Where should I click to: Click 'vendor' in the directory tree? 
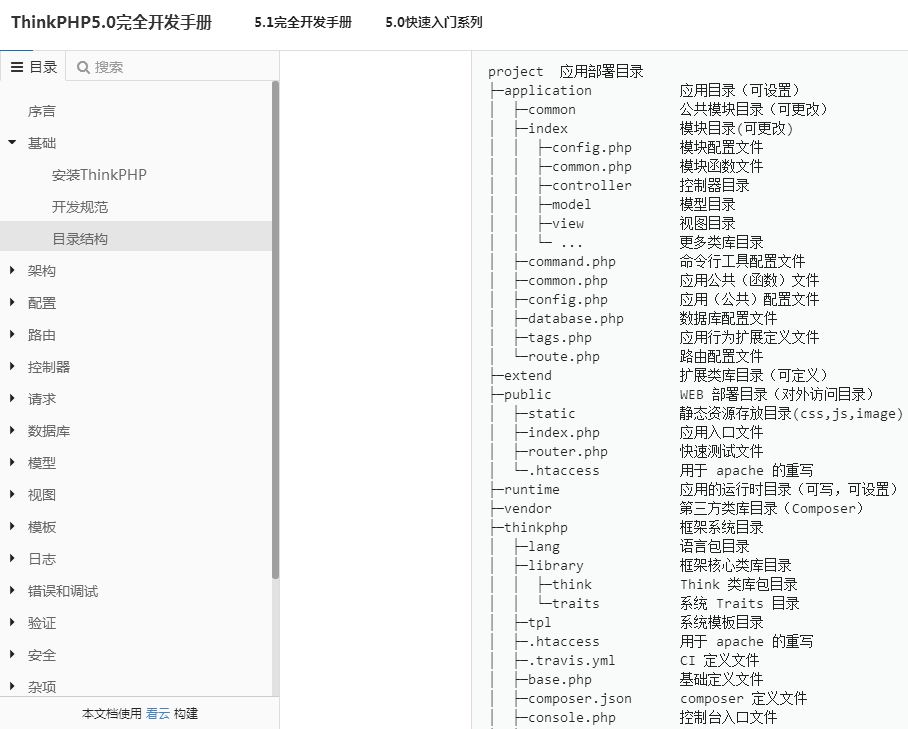pos(528,509)
